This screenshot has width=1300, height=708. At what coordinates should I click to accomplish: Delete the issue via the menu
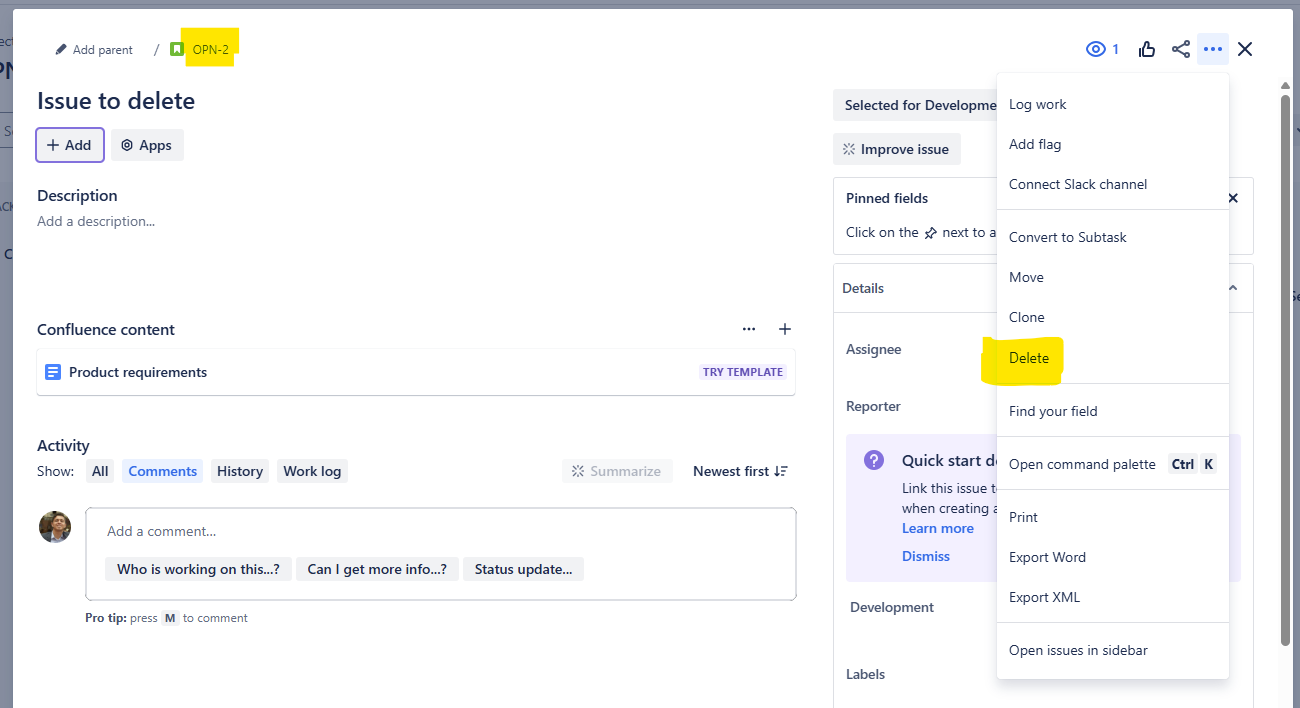click(1112, 358)
